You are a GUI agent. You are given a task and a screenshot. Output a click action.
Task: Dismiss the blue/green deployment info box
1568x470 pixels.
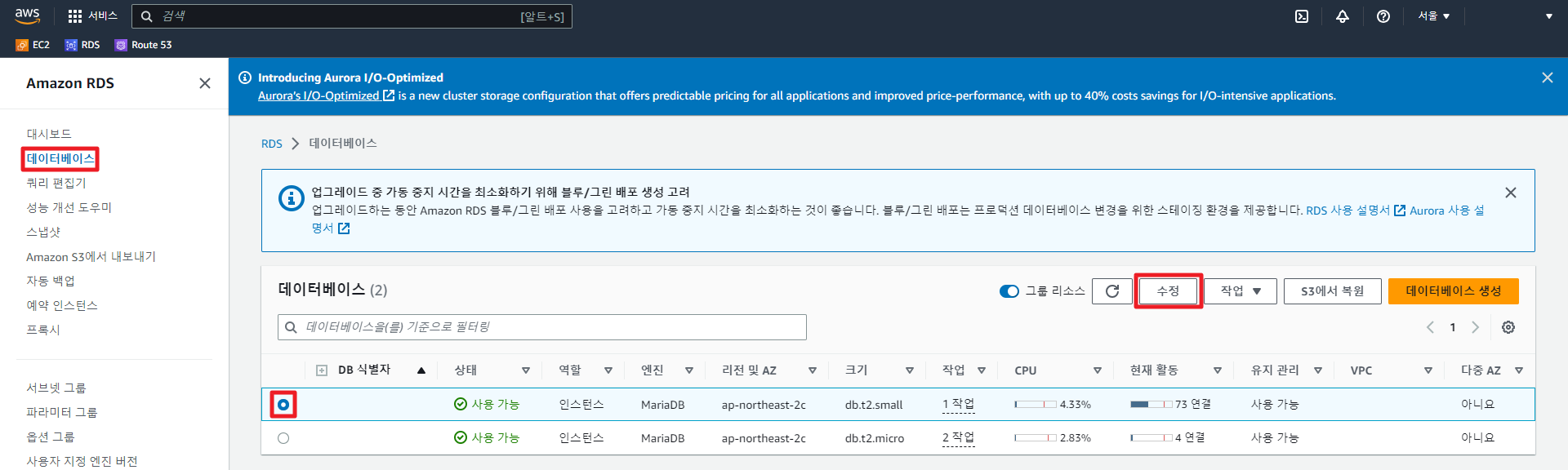pos(1511,193)
